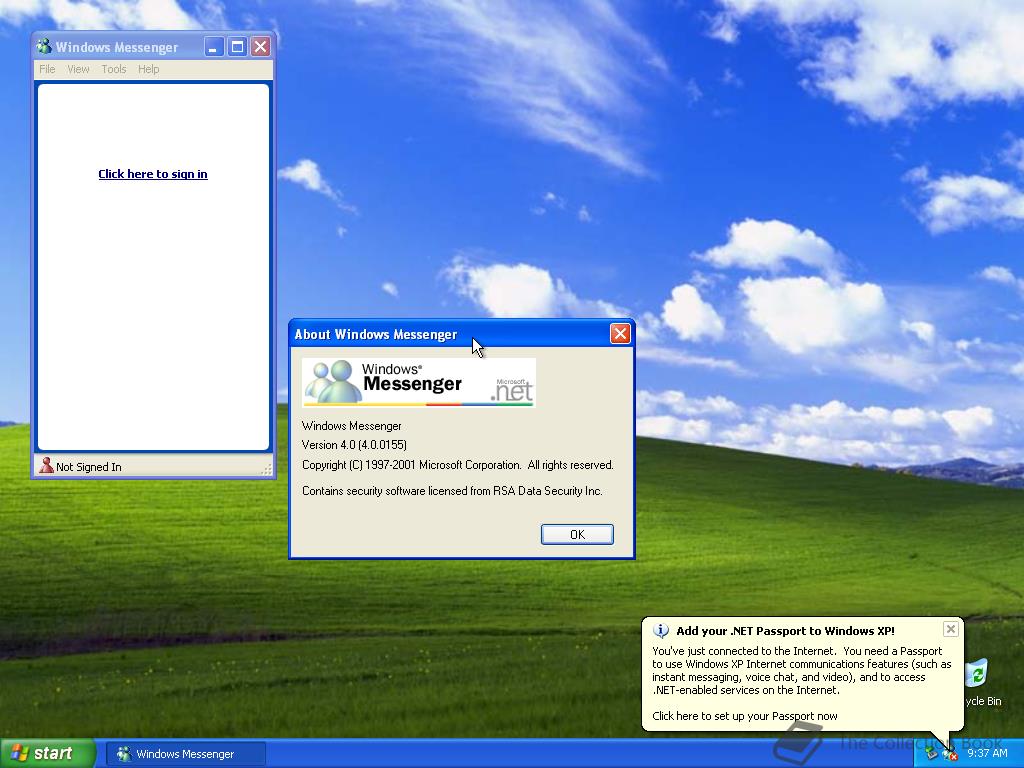The width and height of the screenshot is (1024, 768).
Task: Minimize the Windows Messenger window
Action: click(x=214, y=46)
